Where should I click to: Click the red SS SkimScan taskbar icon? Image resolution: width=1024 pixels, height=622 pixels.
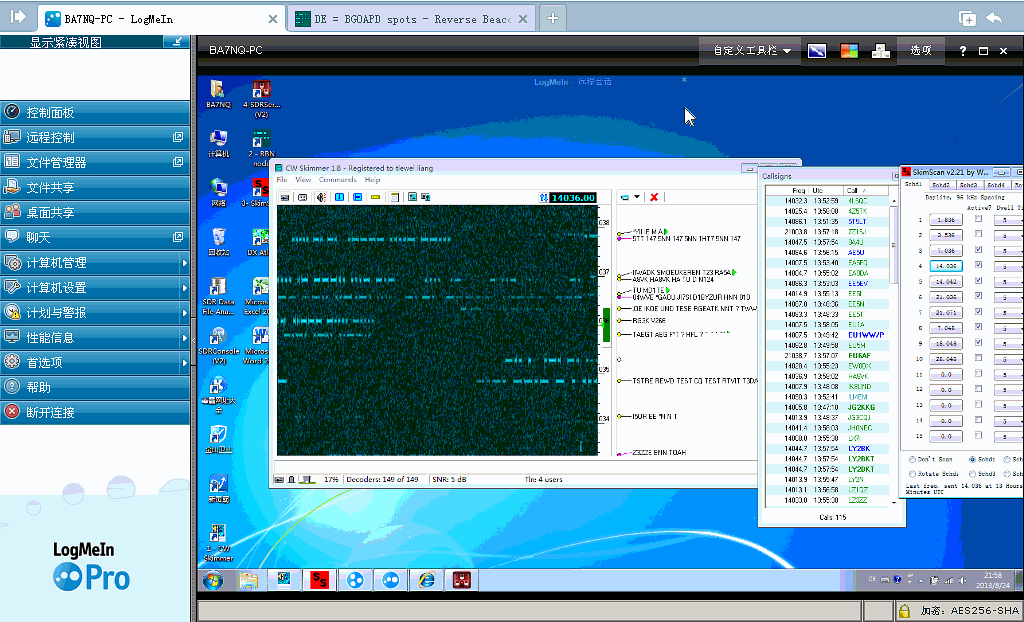point(319,580)
